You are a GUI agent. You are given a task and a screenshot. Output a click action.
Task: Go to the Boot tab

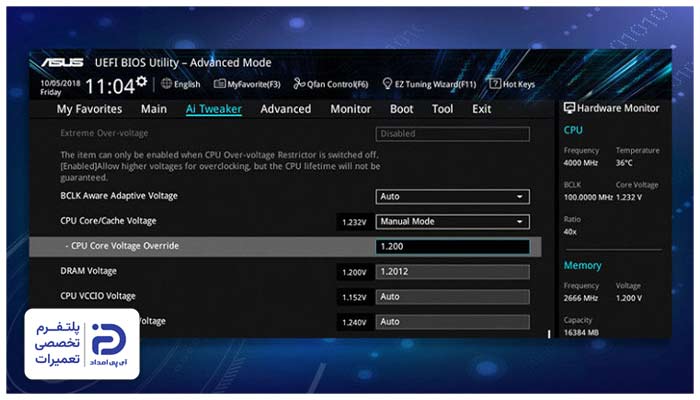tap(401, 109)
